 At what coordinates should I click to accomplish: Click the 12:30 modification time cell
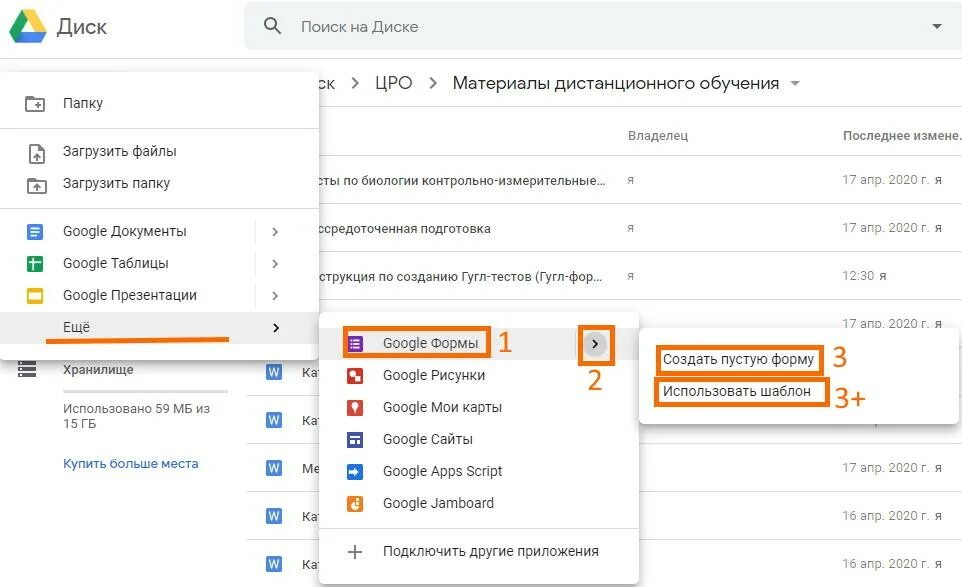tap(864, 276)
